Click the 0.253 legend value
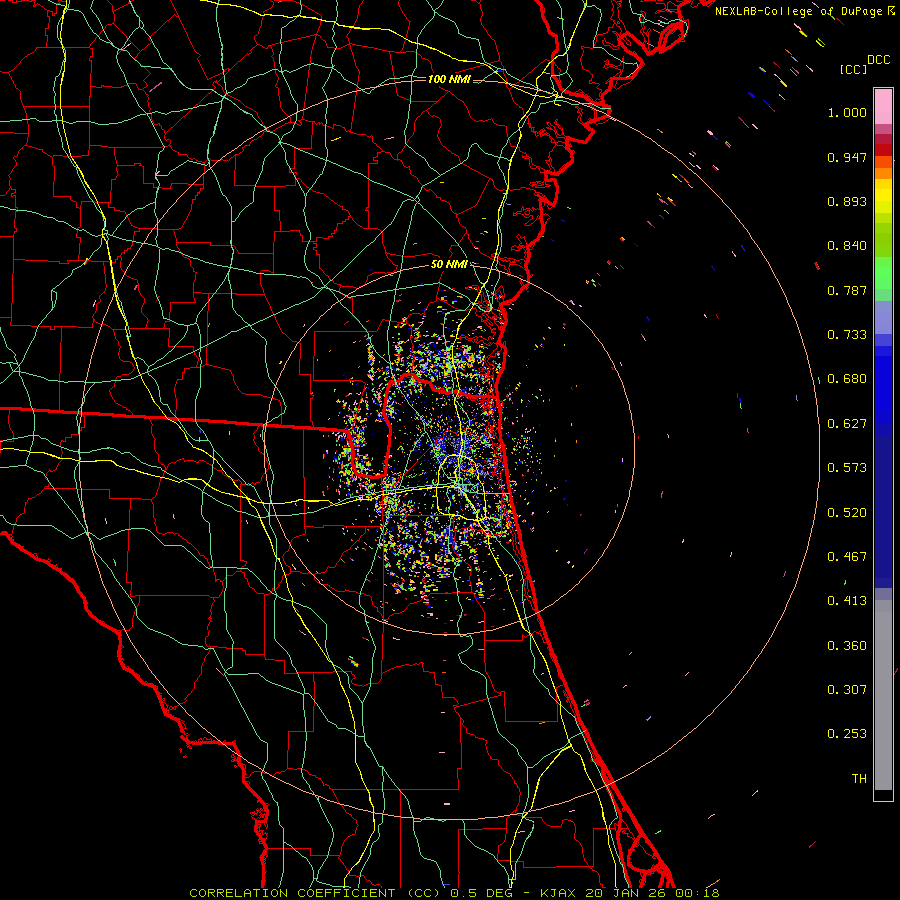The width and height of the screenshot is (900, 900). (847, 734)
